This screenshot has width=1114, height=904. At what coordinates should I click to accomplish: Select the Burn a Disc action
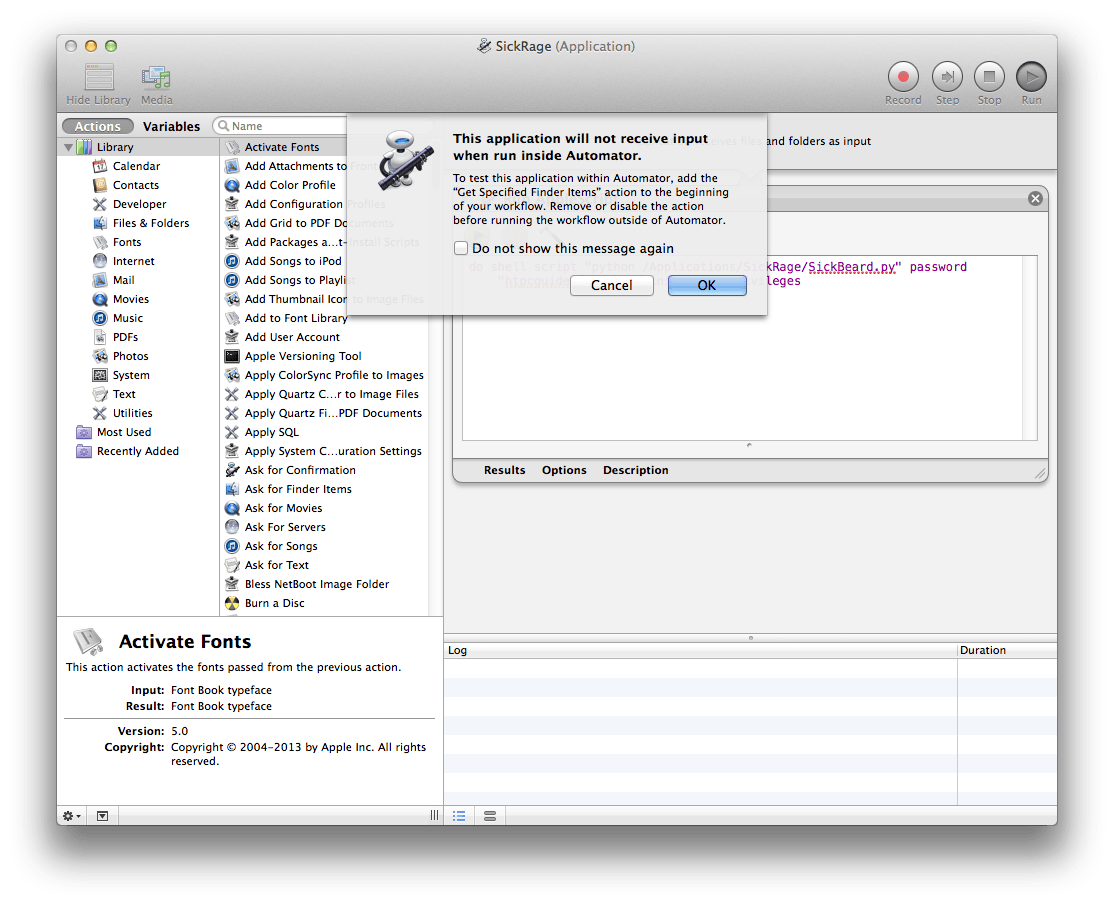(274, 603)
